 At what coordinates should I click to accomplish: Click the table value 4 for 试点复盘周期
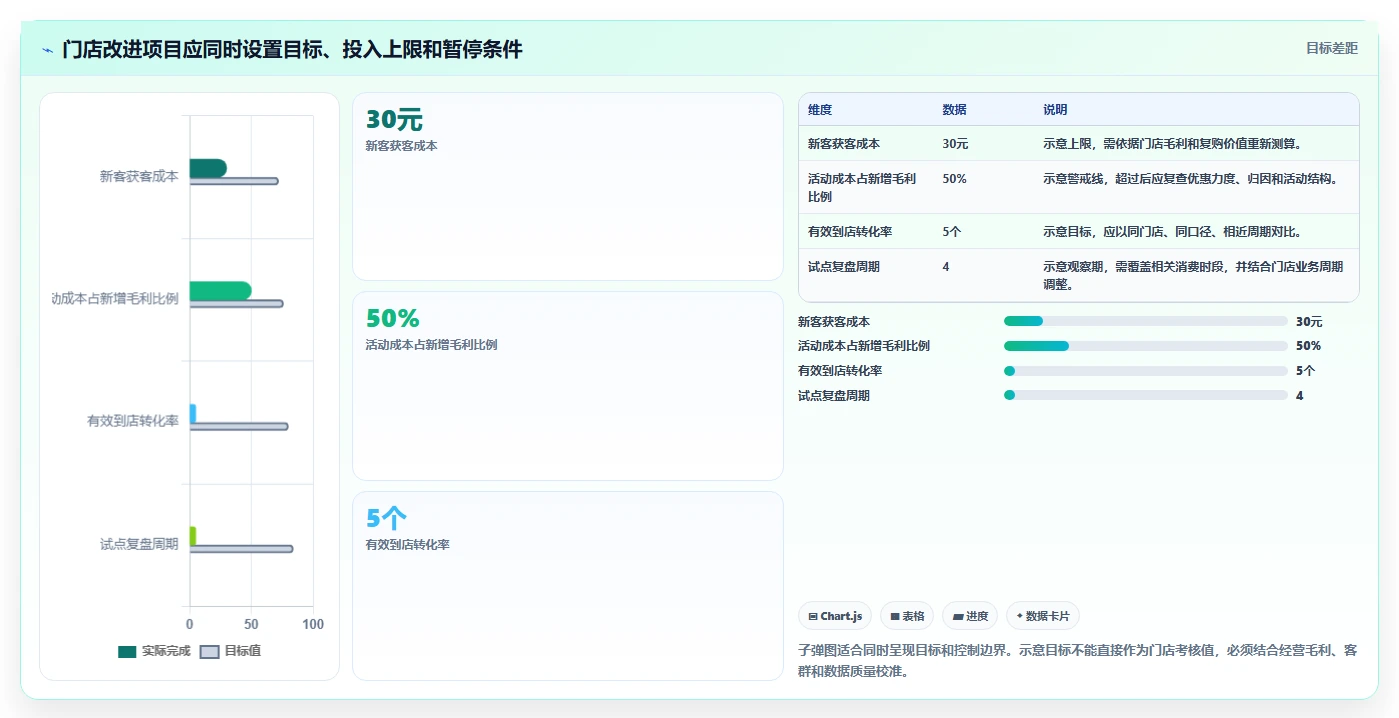coord(946,267)
